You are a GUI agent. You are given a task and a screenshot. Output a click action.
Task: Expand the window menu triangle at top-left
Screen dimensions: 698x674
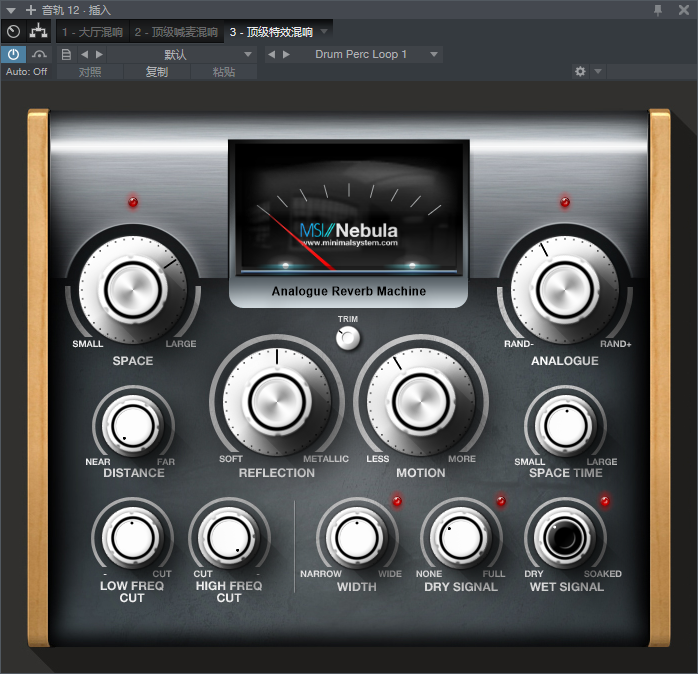(x=11, y=10)
